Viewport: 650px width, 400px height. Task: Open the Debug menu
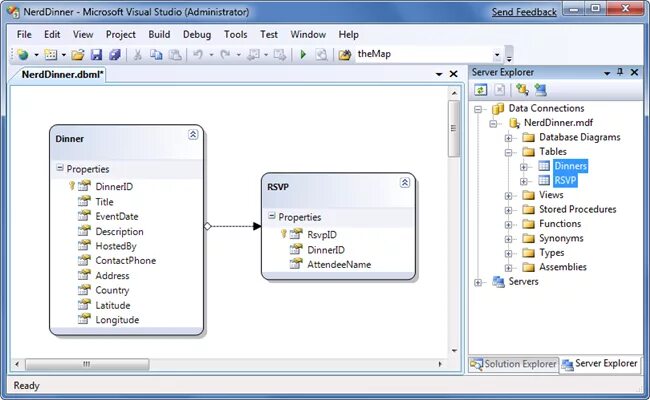coord(197,34)
